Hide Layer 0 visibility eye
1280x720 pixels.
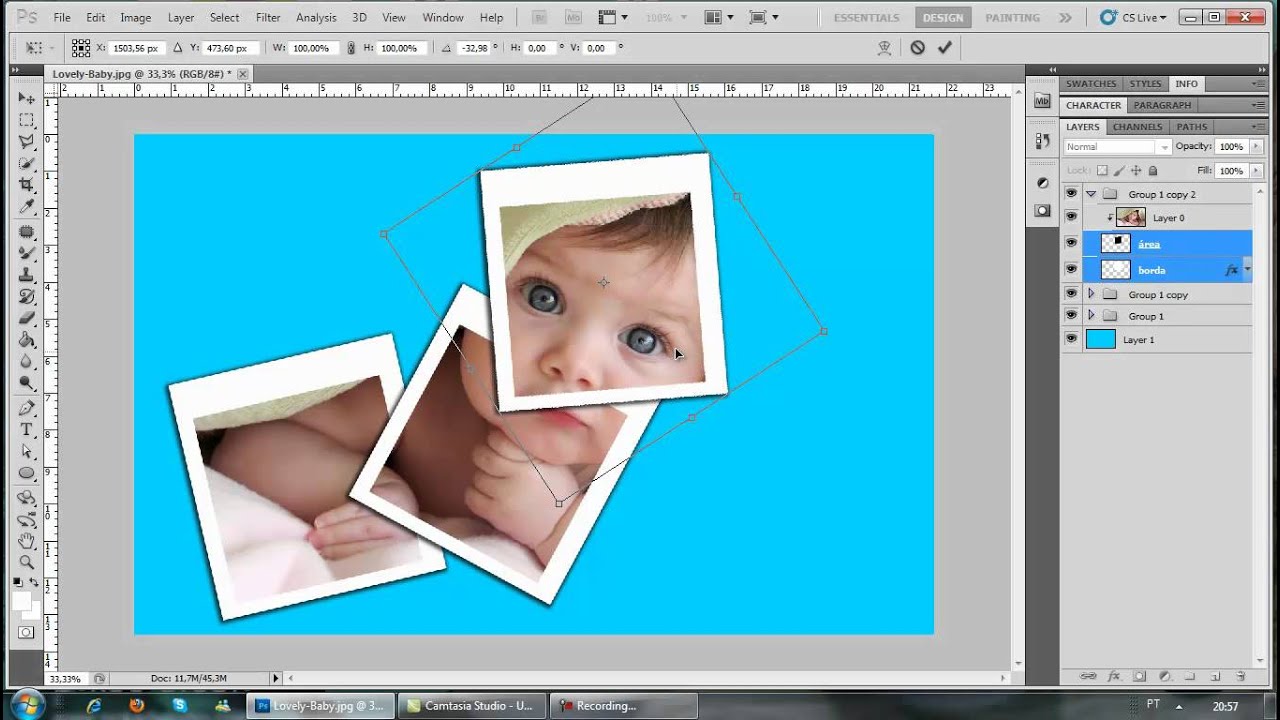pyautogui.click(x=1071, y=217)
